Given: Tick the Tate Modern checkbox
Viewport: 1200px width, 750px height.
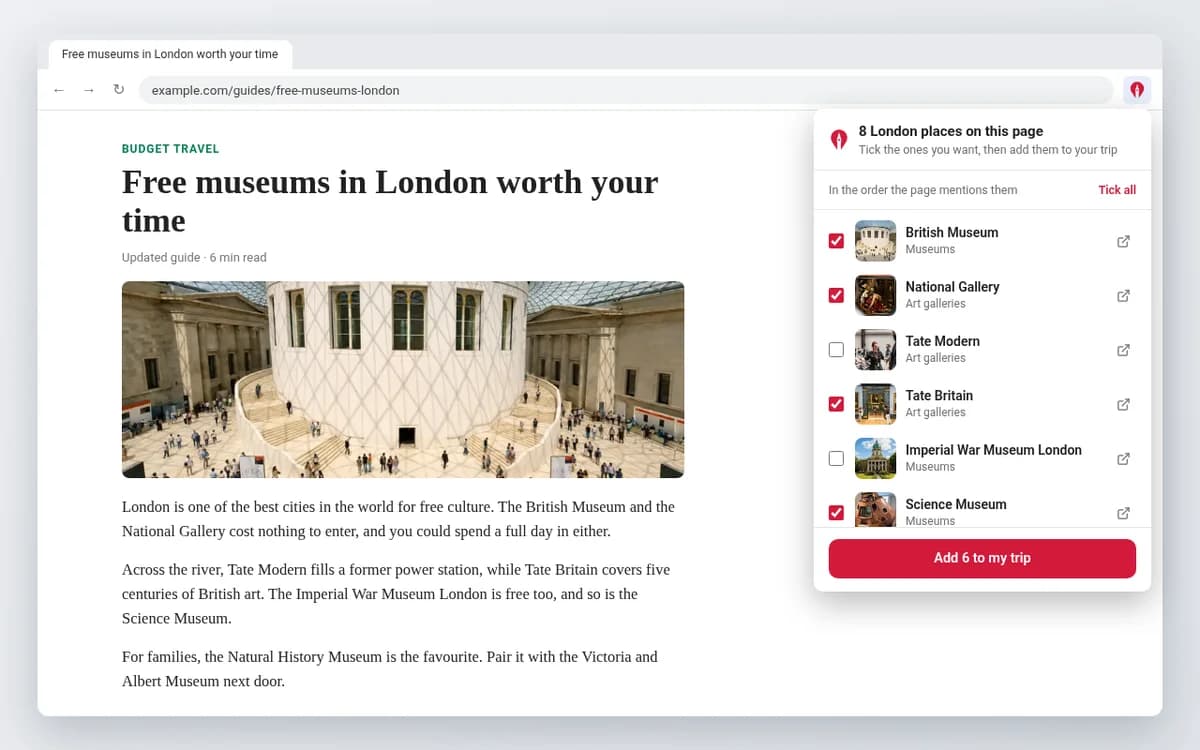Looking at the screenshot, I should (x=836, y=350).
